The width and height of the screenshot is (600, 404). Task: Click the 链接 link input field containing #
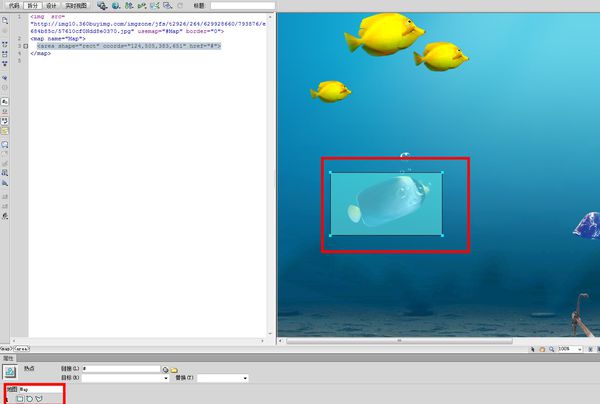tap(121, 369)
